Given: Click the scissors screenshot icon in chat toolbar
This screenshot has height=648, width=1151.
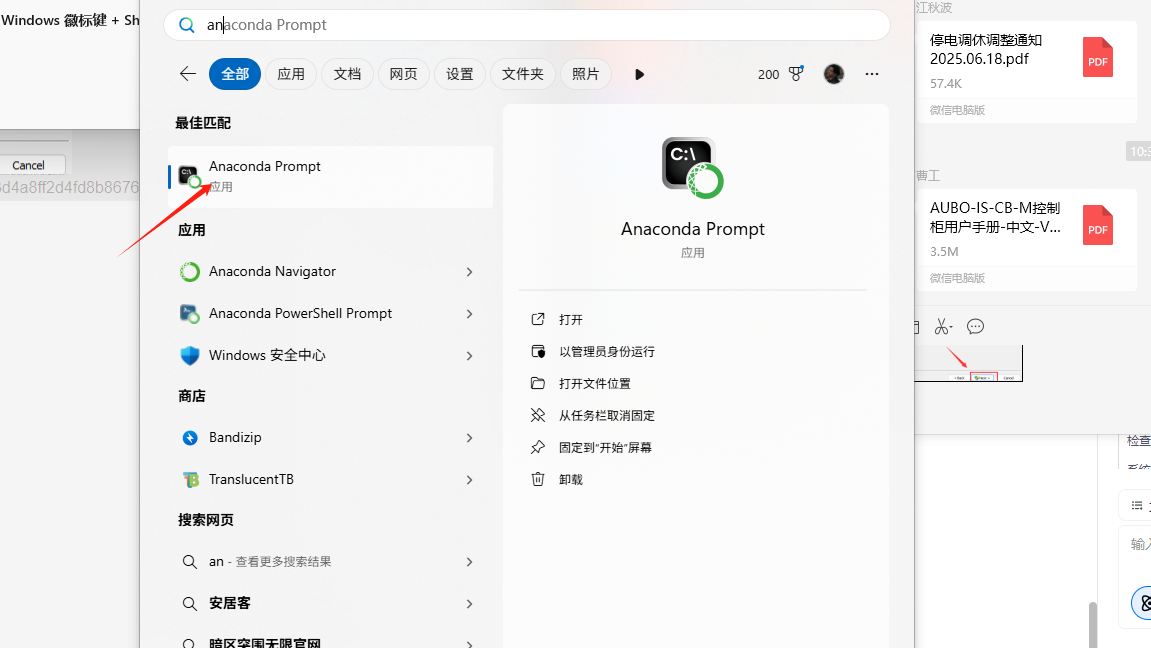Looking at the screenshot, I should click(x=943, y=327).
